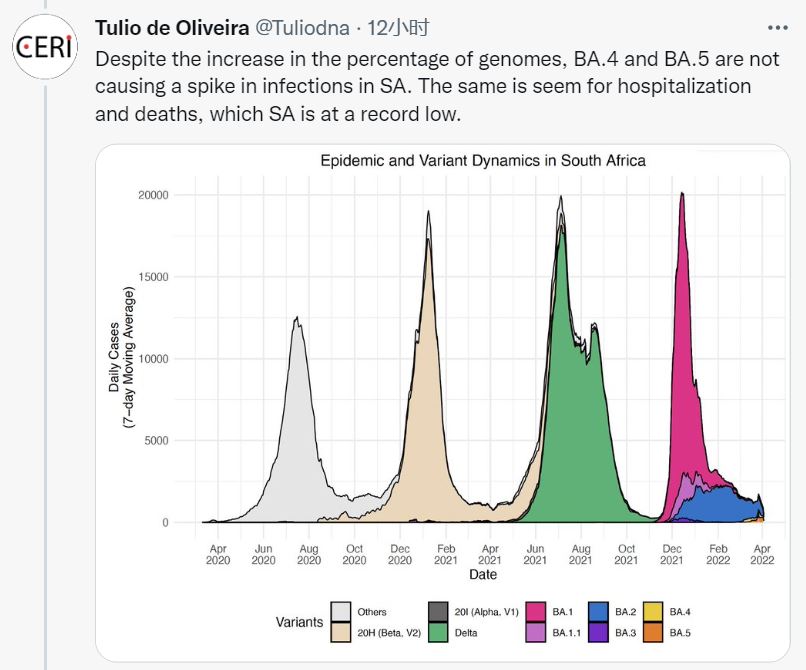Click the CERI profile avatar
806x670 pixels.
coord(45,48)
